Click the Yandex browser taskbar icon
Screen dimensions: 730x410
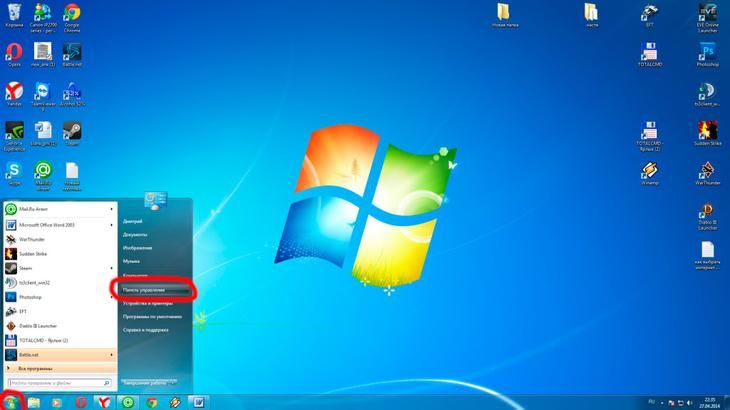point(104,403)
